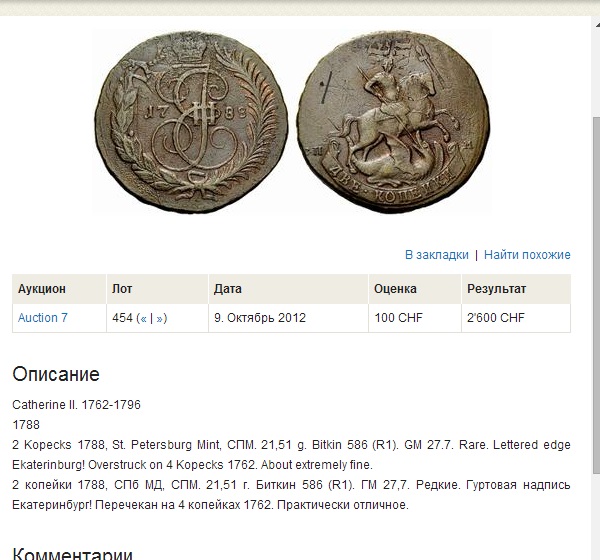Click the Catherine II. 1762-1796 text line
This screenshot has width=600, height=560.
point(77,405)
